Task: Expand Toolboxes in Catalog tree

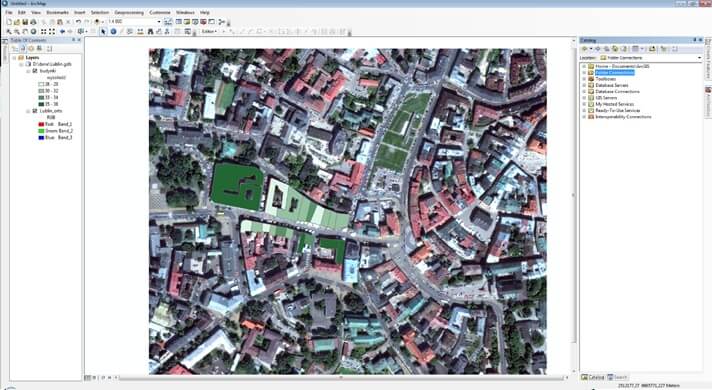Action: pyautogui.click(x=584, y=79)
